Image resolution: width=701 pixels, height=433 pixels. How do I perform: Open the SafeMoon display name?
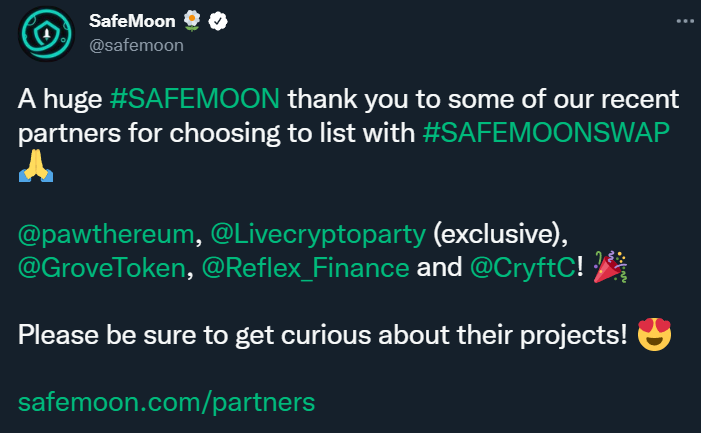point(132,21)
